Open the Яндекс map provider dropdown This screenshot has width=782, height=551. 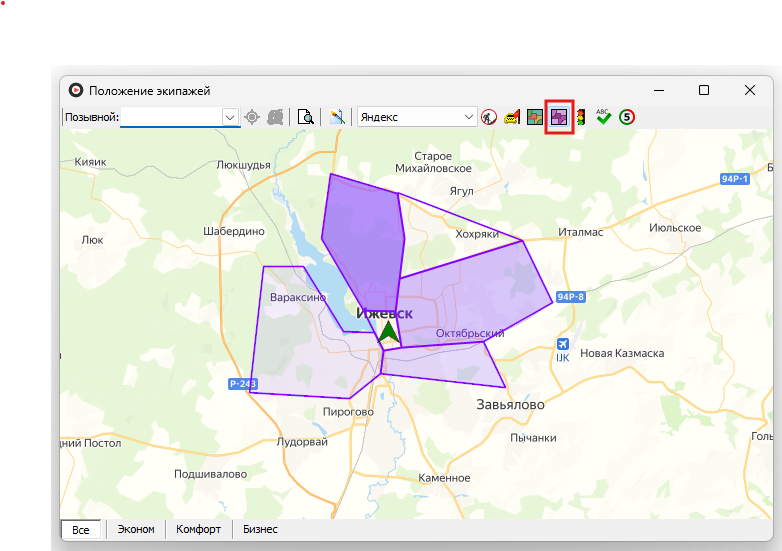[468, 117]
